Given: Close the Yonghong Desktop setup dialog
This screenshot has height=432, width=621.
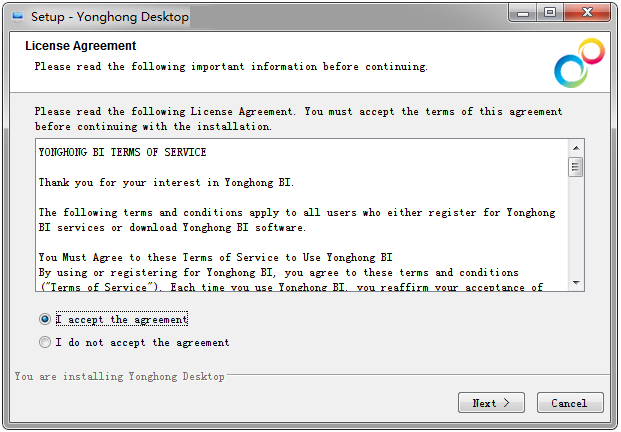Looking at the screenshot, I should point(587,13).
